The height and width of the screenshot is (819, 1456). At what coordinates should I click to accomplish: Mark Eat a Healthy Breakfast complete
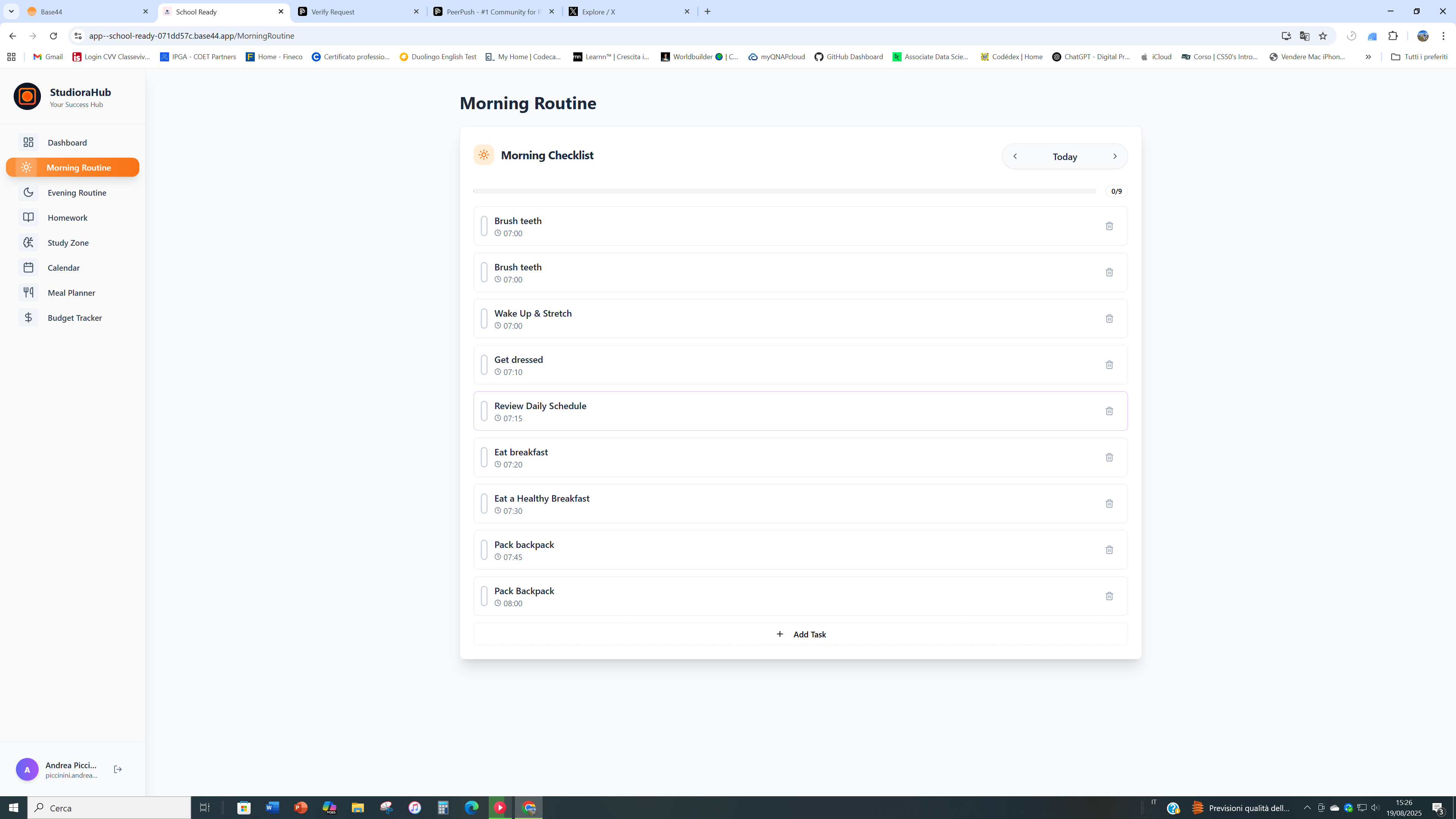click(x=484, y=504)
